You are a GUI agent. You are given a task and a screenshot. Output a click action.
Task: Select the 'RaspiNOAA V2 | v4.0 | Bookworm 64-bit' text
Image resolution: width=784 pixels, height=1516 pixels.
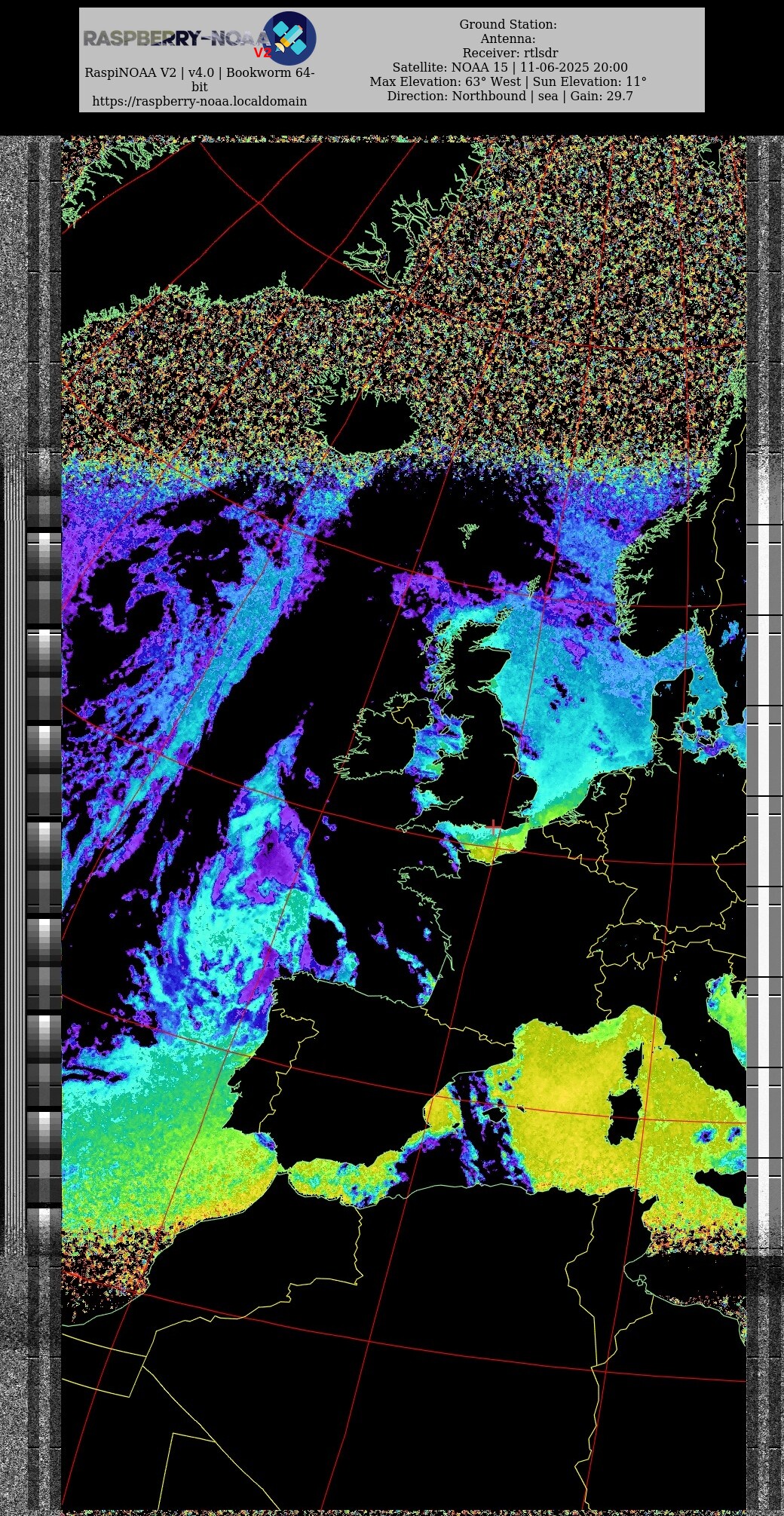(x=200, y=80)
